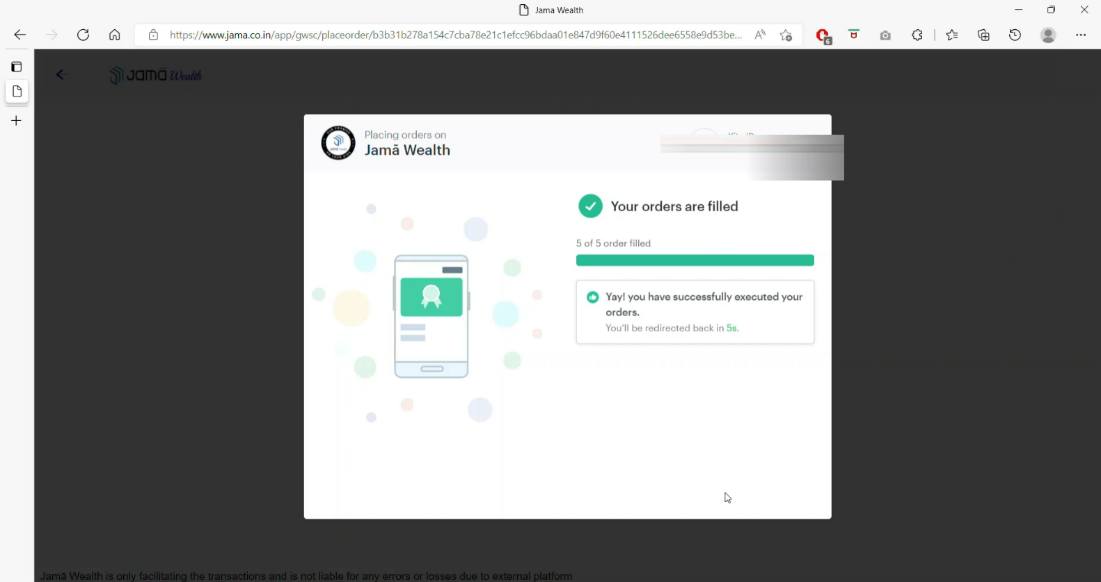The width and height of the screenshot is (1101, 582).
Task: Reload the page with the refresh icon
Action: pyautogui.click(x=83, y=35)
